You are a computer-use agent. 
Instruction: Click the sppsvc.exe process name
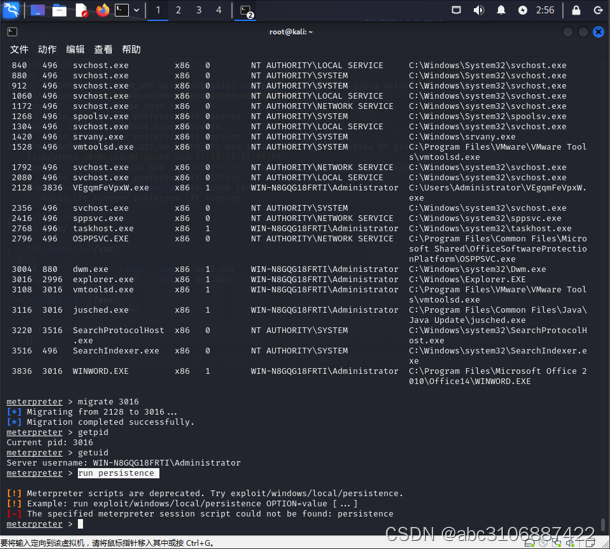pos(98,218)
